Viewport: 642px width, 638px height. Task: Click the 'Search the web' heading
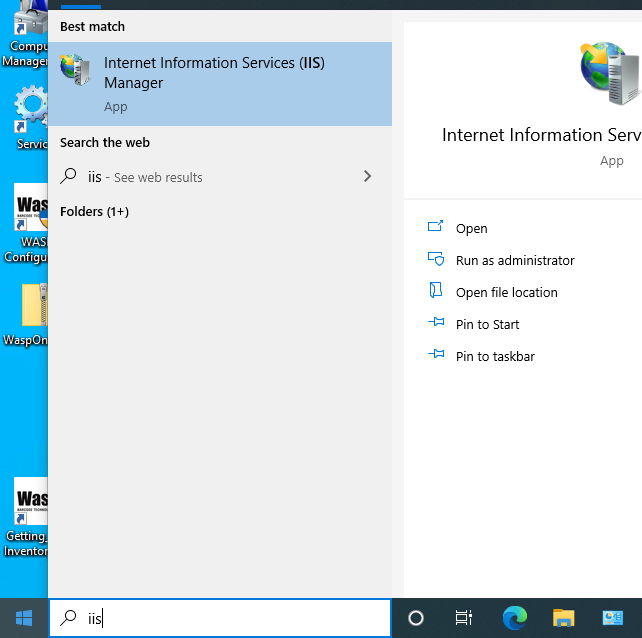(105, 143)
